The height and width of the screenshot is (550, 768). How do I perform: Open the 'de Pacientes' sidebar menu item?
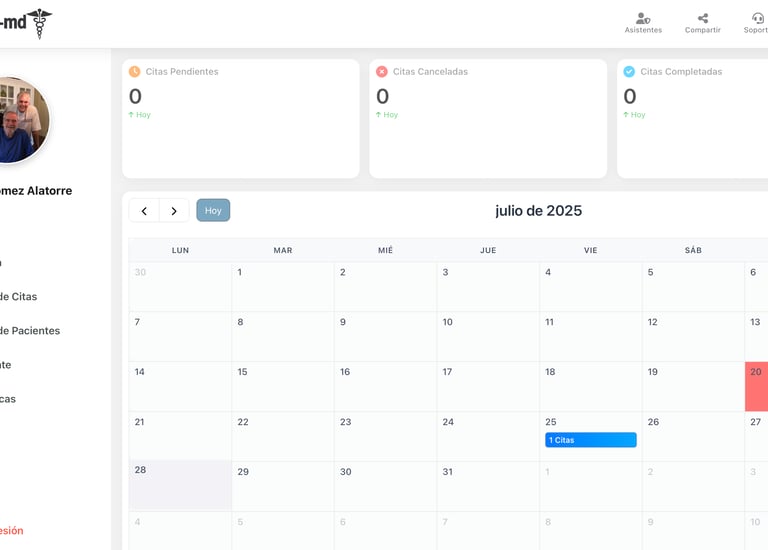30,331
